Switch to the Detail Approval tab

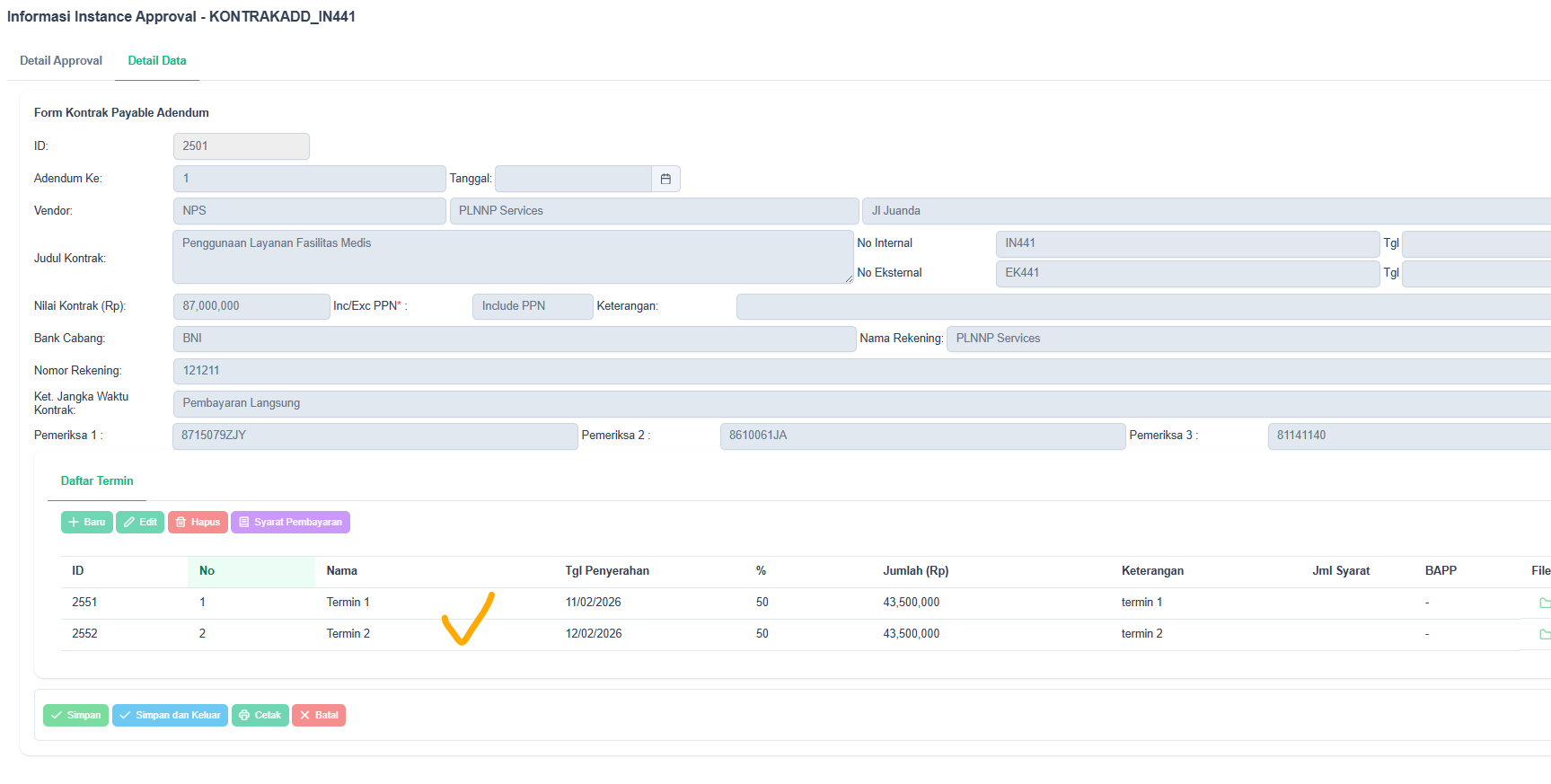(x=61, y=61)
